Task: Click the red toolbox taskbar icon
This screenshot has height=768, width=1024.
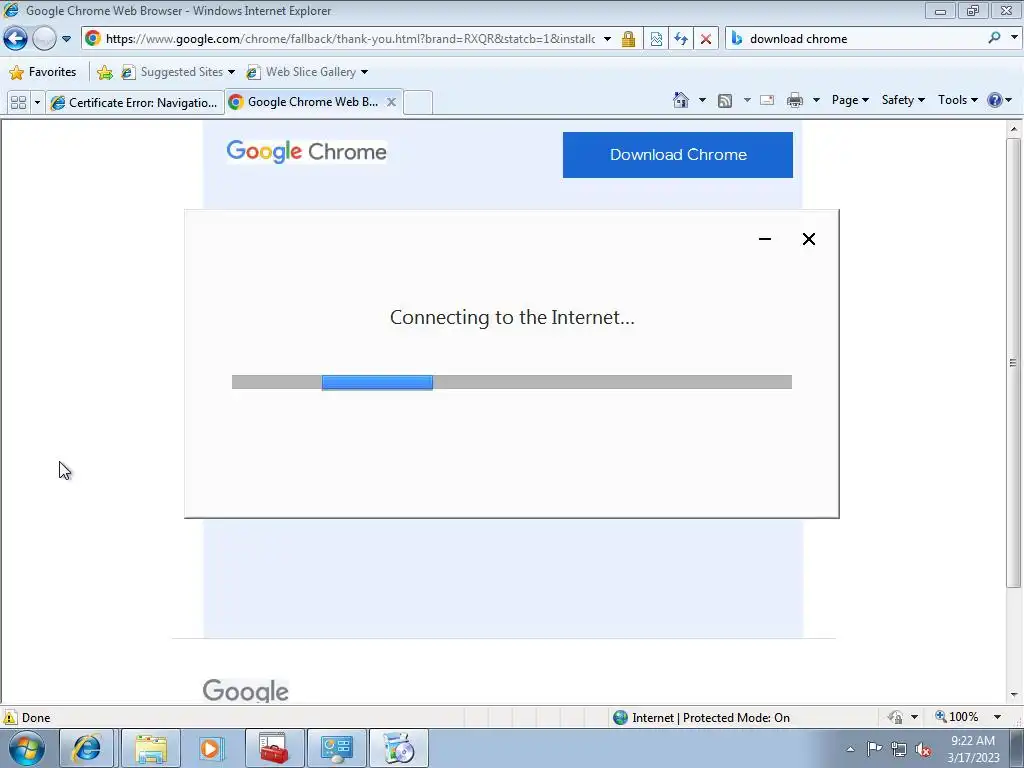Action: pyautogui.click(x=274, y=748)
